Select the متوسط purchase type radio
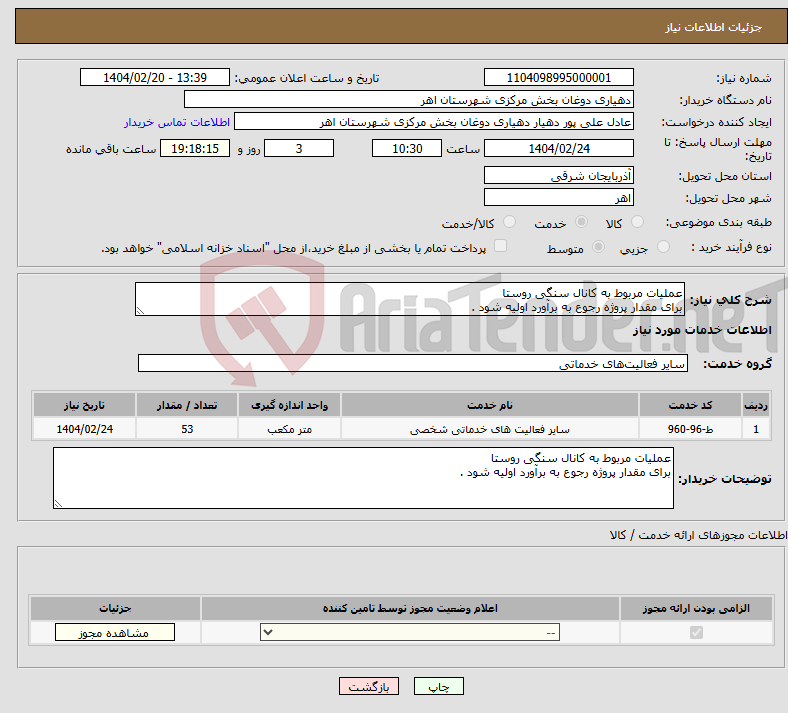 click(598, 247)
